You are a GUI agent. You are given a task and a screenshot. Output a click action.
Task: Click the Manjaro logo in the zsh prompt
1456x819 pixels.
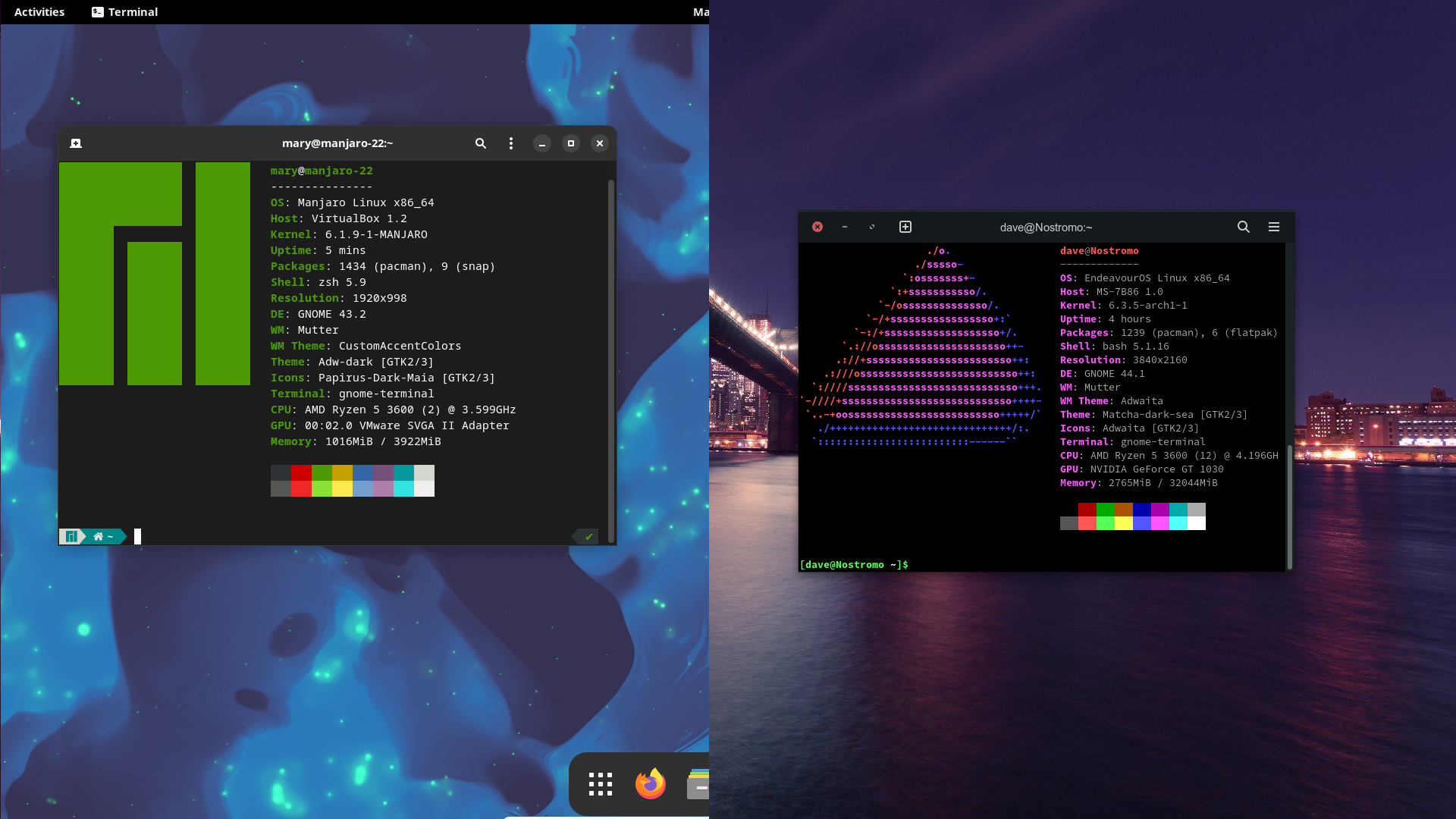pos(71,537)
